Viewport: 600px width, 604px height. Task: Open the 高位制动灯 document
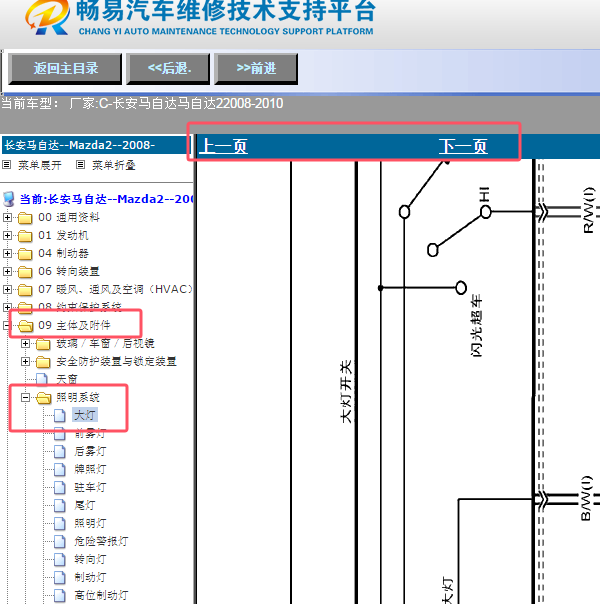[101, 595]
